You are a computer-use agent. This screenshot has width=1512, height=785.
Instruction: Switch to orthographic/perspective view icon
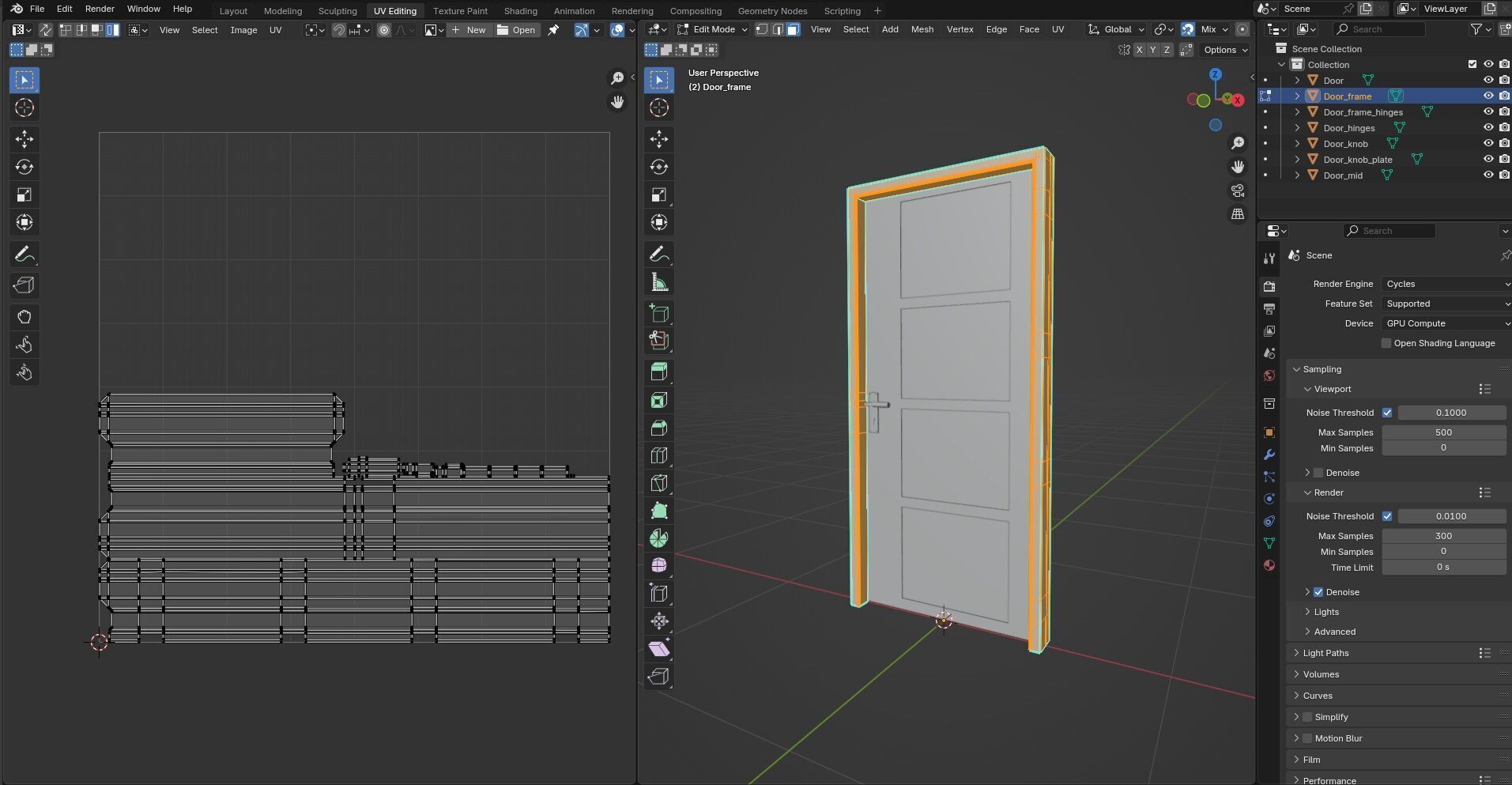click(x=1238, y=214)
